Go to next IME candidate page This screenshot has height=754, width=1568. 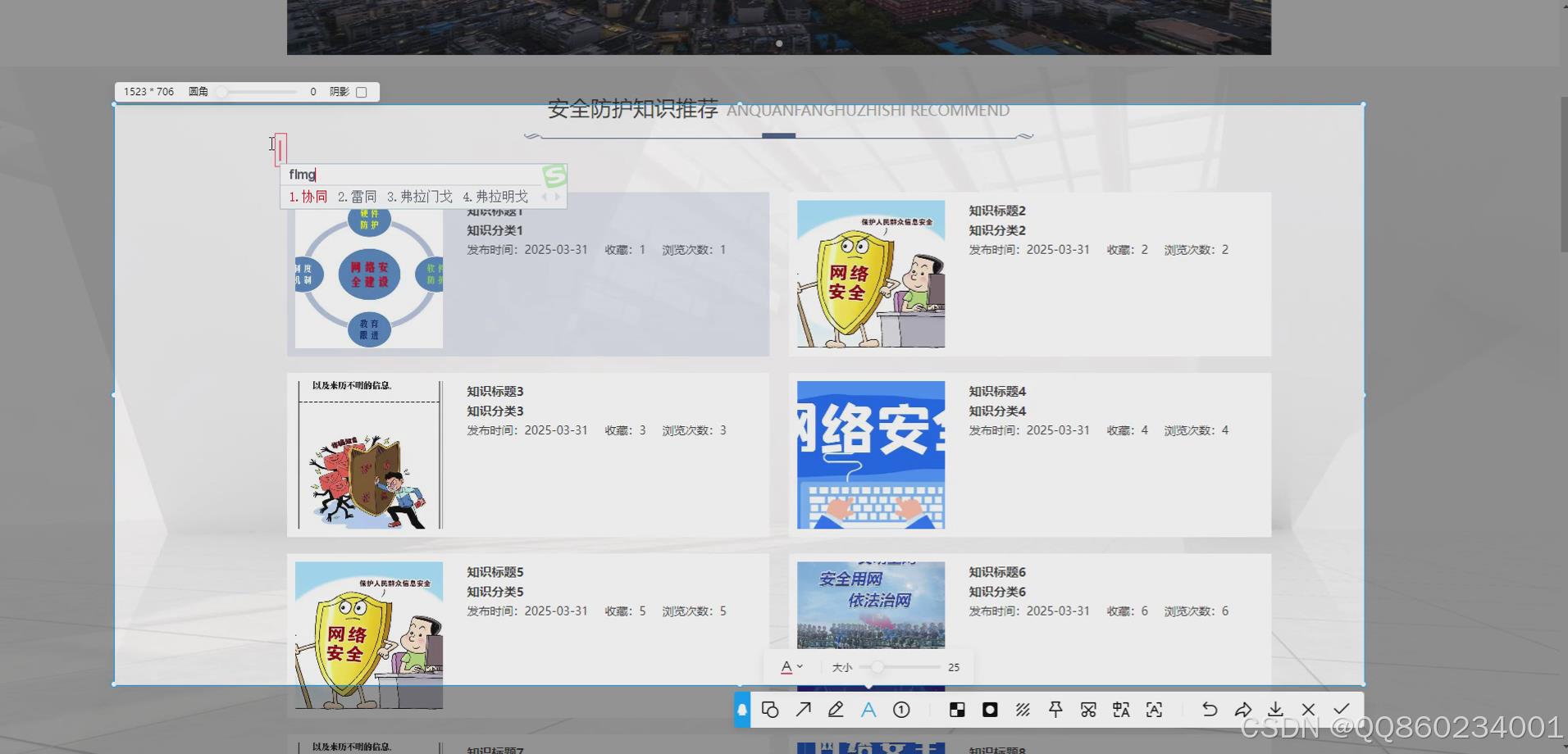click(x=558, y=197)
